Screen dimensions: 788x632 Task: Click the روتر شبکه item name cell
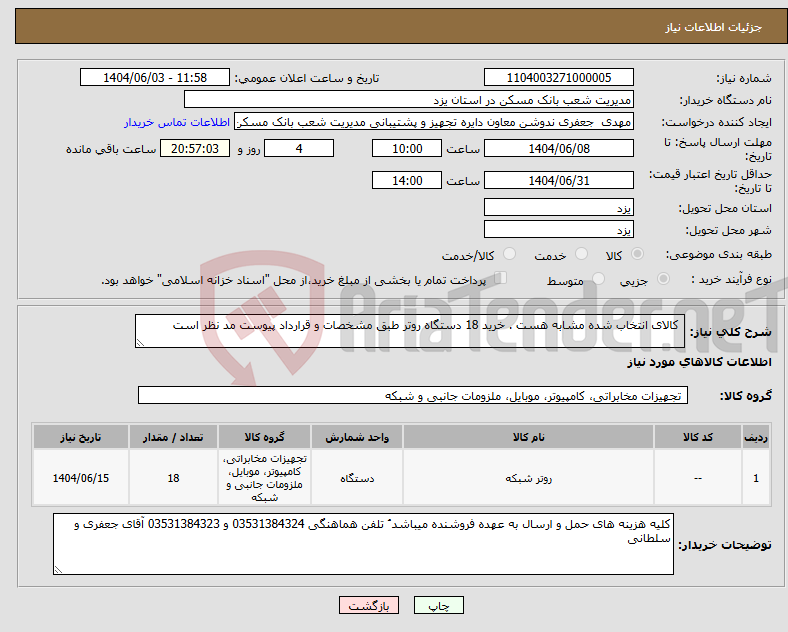[x=528, y=478]
